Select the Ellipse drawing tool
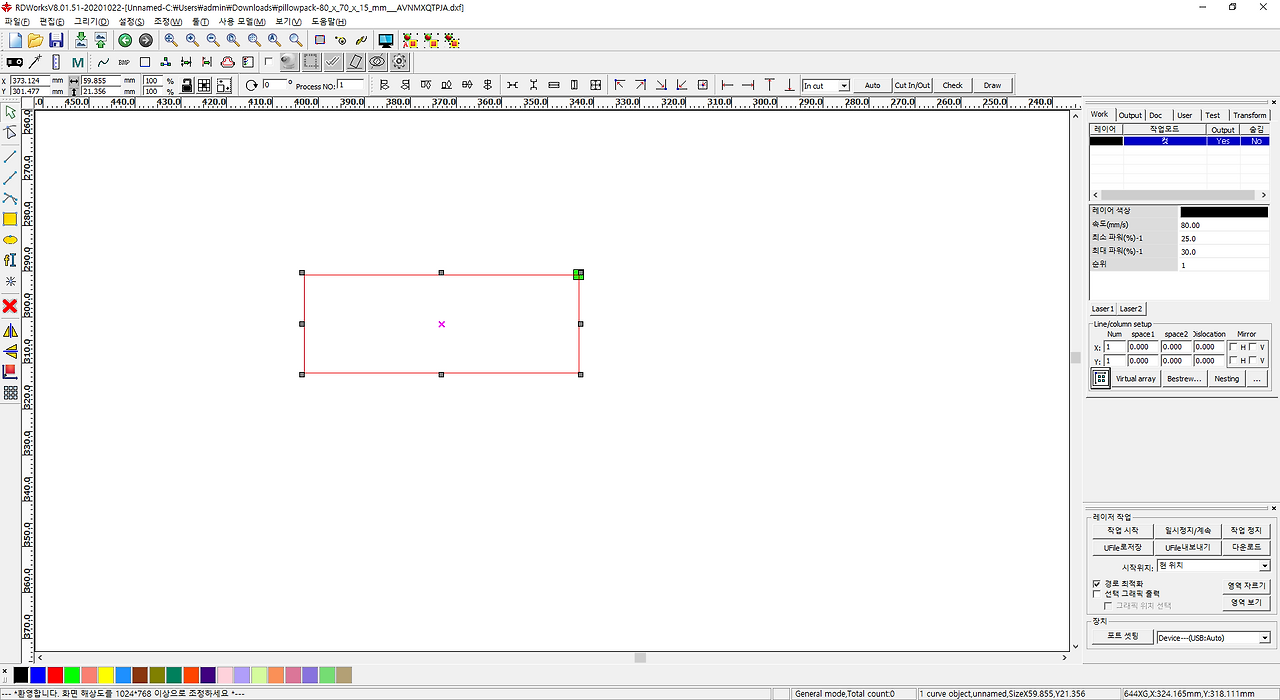The width and height of the screenshot is (1280, 700). coord(10,242)
